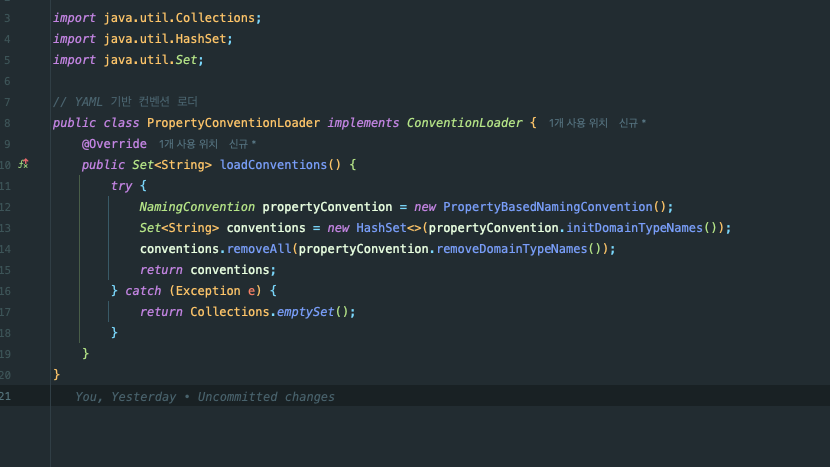Click the 'catch' keyword
Image resolution: width=830 pixels, height=467 pixels.
pos(143,291)
